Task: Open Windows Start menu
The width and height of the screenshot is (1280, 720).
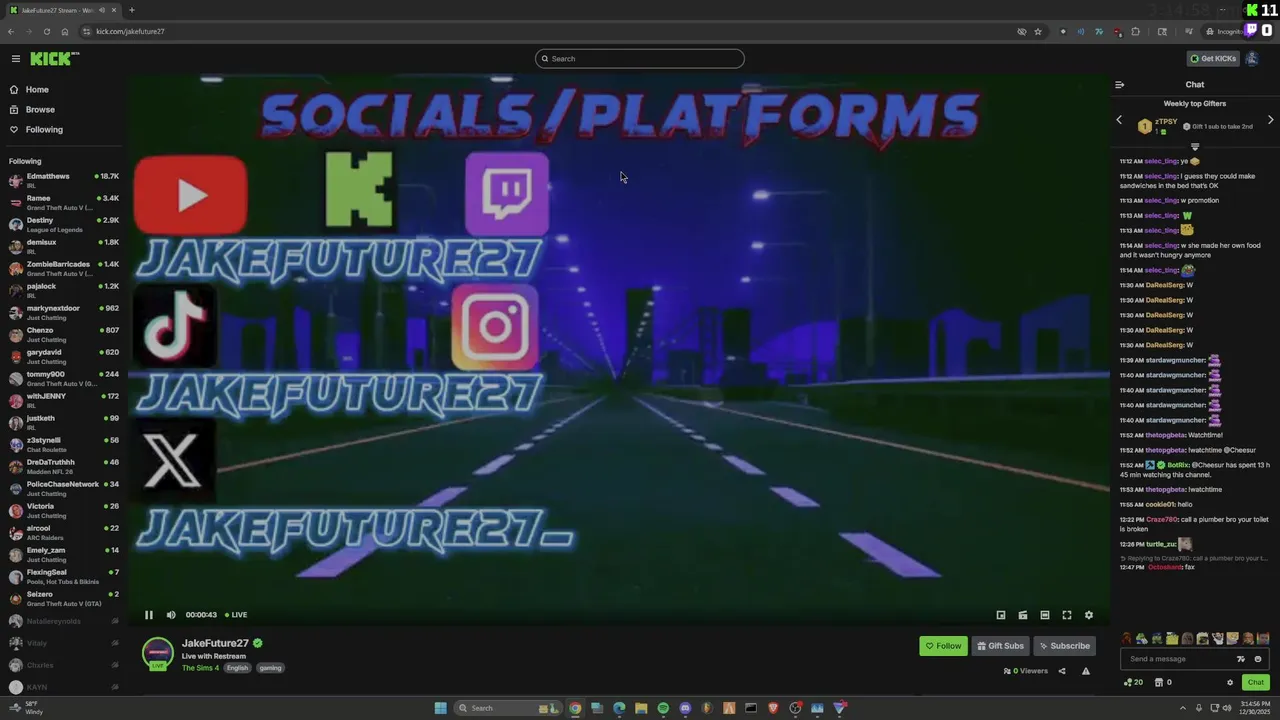Action: (x=440, y=708)
